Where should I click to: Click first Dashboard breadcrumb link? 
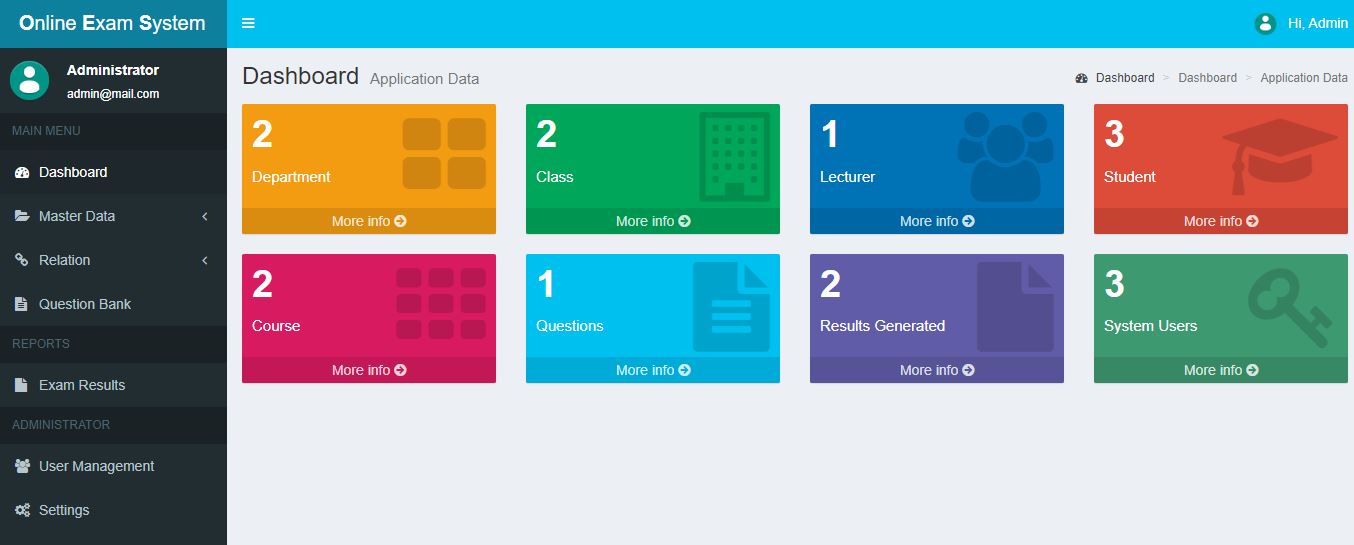coord(1125,78)
